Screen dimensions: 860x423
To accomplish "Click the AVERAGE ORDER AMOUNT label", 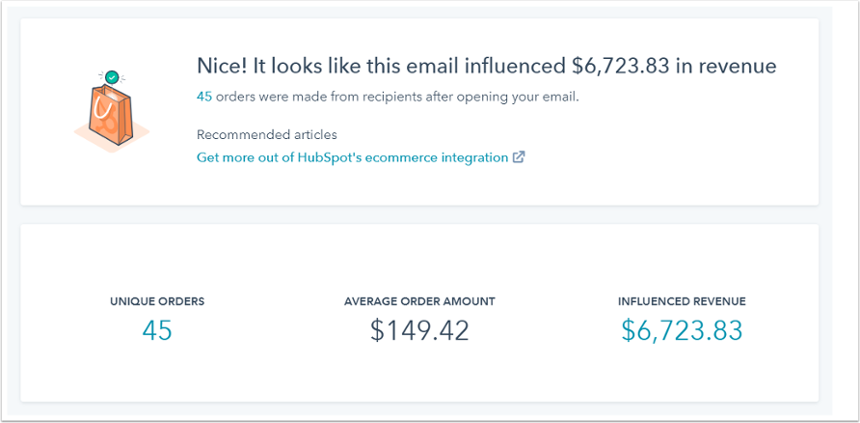I will [x=419, y=301].
